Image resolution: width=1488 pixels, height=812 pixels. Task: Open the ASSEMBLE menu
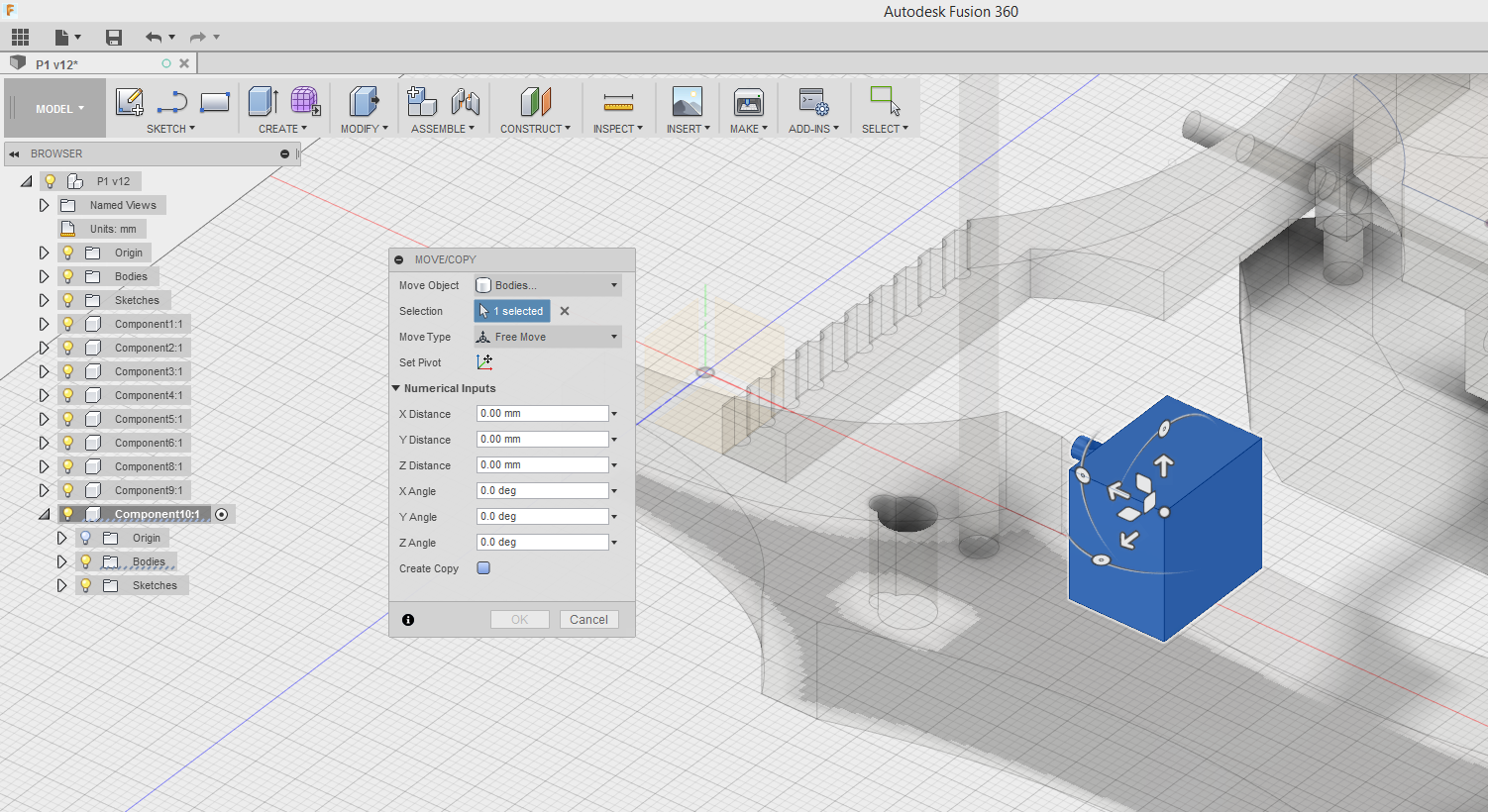[443, 129]
